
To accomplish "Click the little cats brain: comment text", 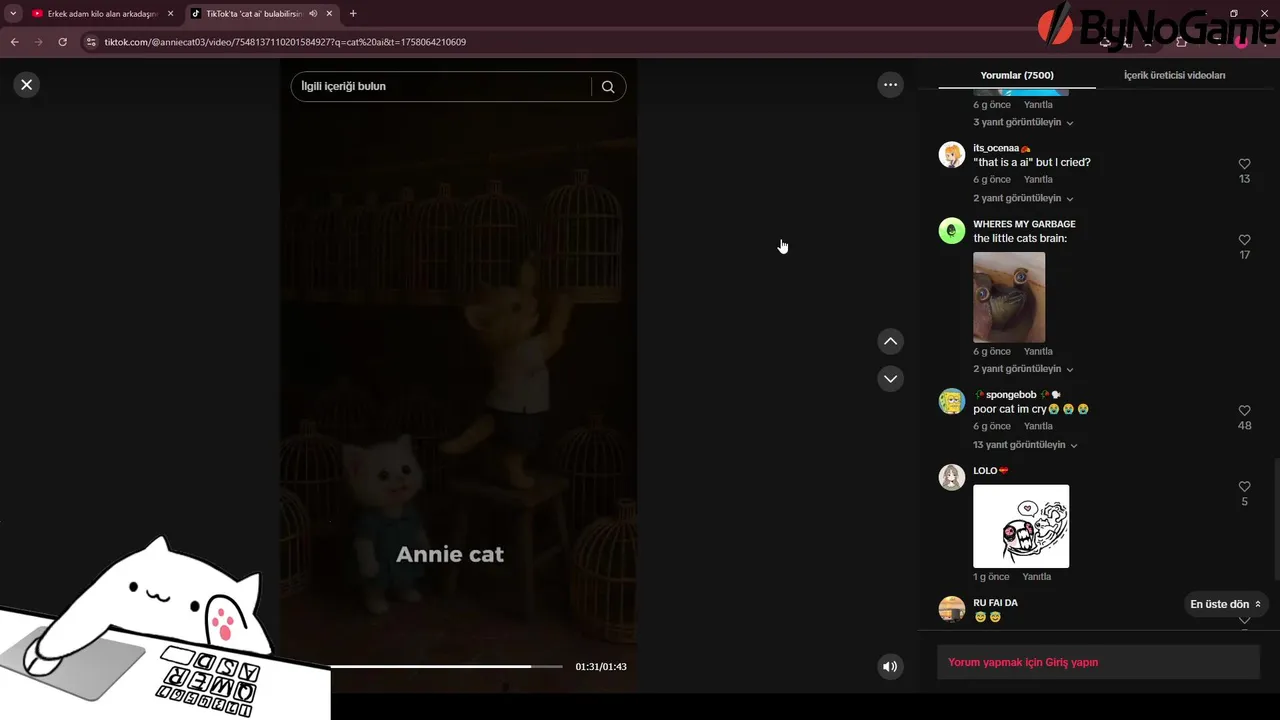I will [1020, 238].
